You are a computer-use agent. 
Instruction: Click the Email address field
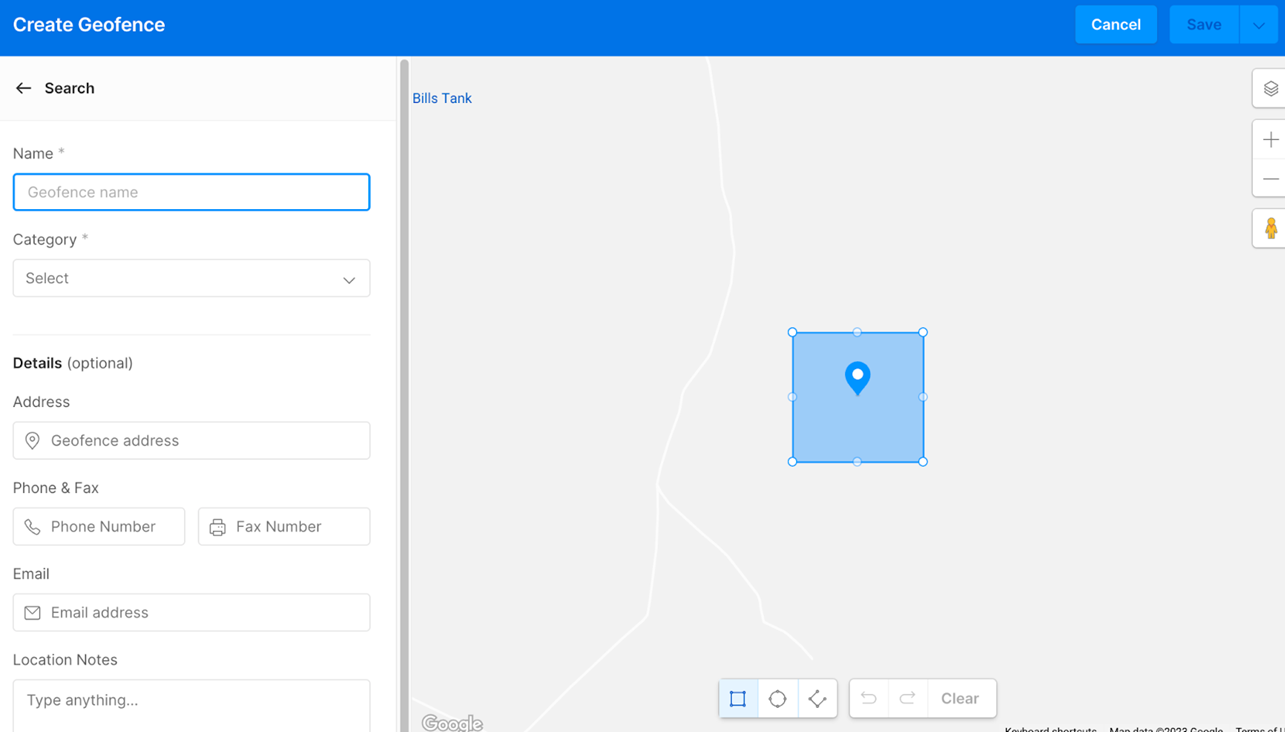point(191,612)
